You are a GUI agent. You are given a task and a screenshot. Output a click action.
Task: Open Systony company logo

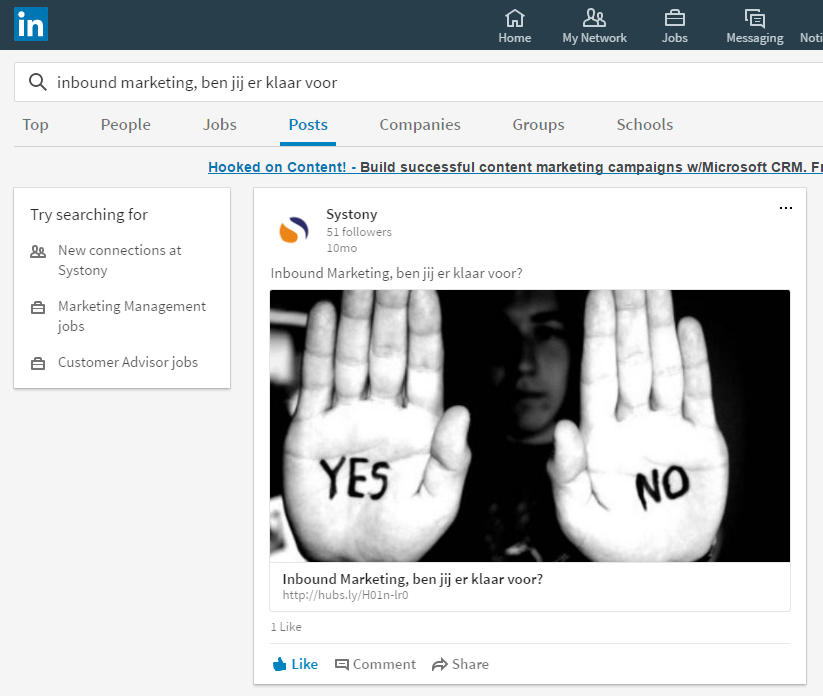pos(294,230)
